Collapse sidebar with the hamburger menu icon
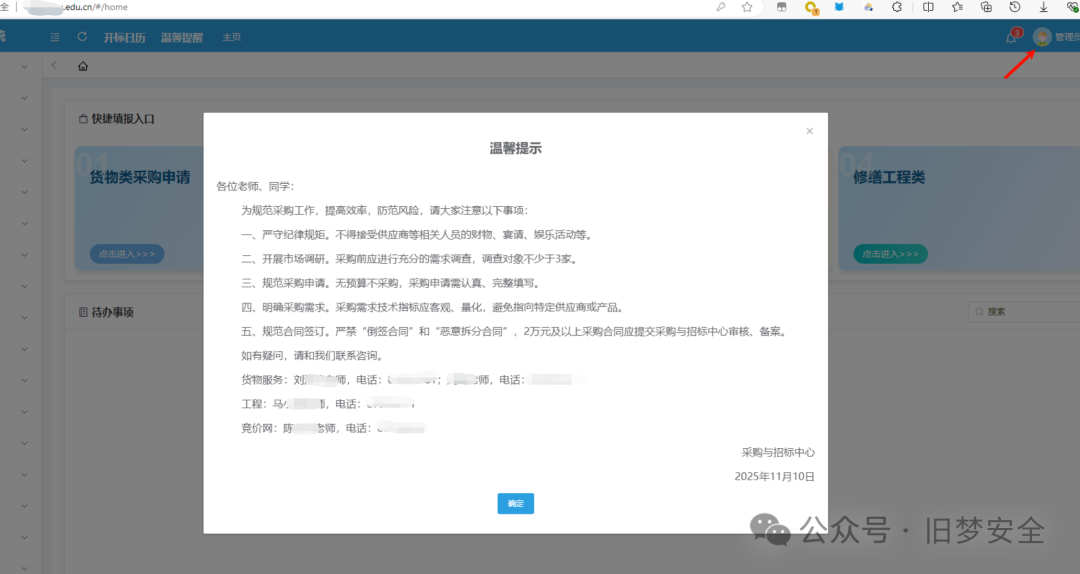Viewport: 1080px width, 574px height. click(55, 37)
